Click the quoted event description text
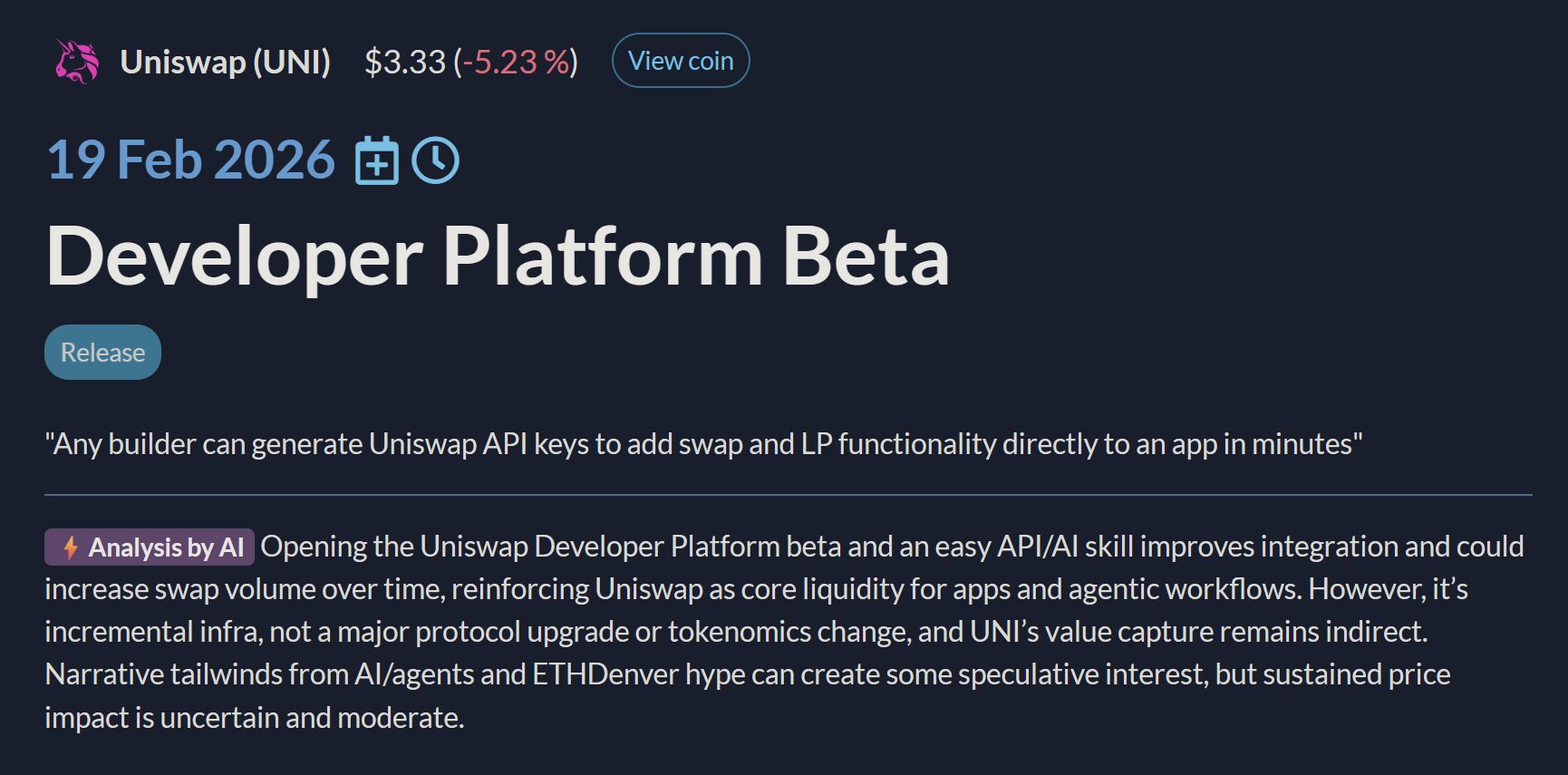Image resolution: width=1568 pixels, height=775 pixels. click(x=703, y=444)
